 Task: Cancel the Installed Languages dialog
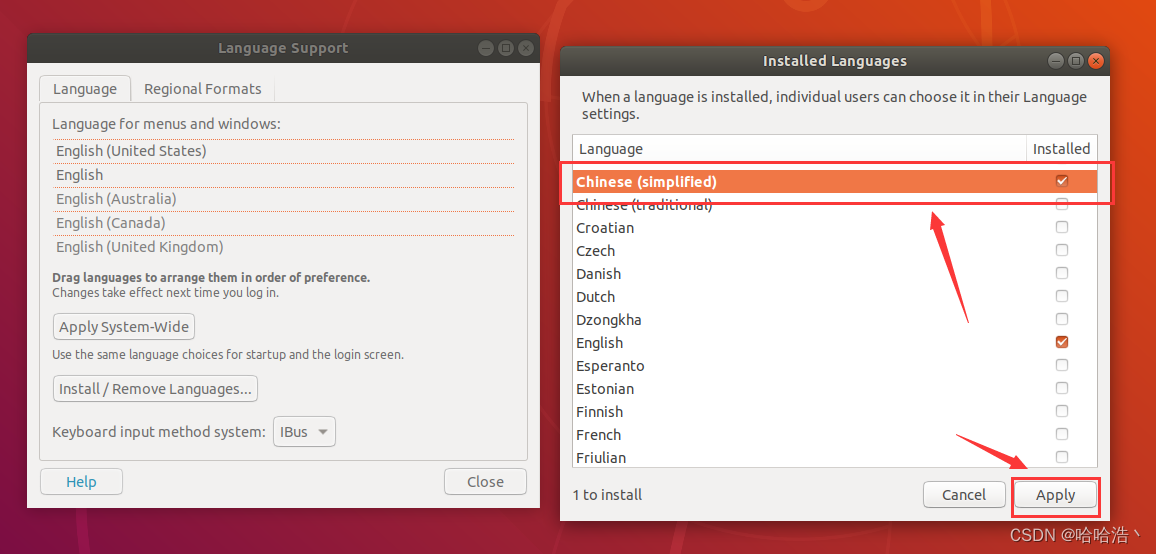(x=964, y=495)
